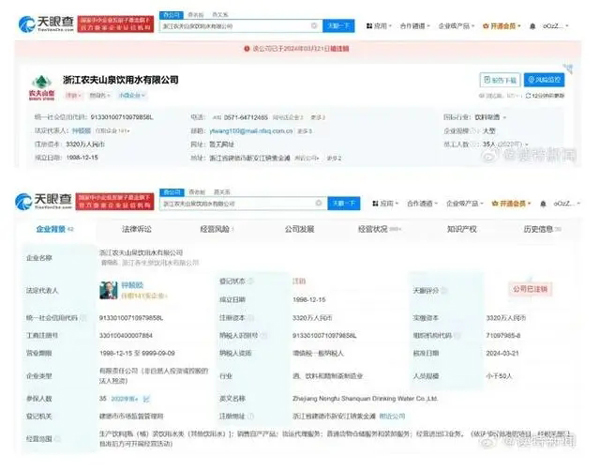The height and width of the screenshot is (470, 600).
Task: Open the 应用 menu in the second screenshot
Action: pyautogui.click(x=386, y=203)
